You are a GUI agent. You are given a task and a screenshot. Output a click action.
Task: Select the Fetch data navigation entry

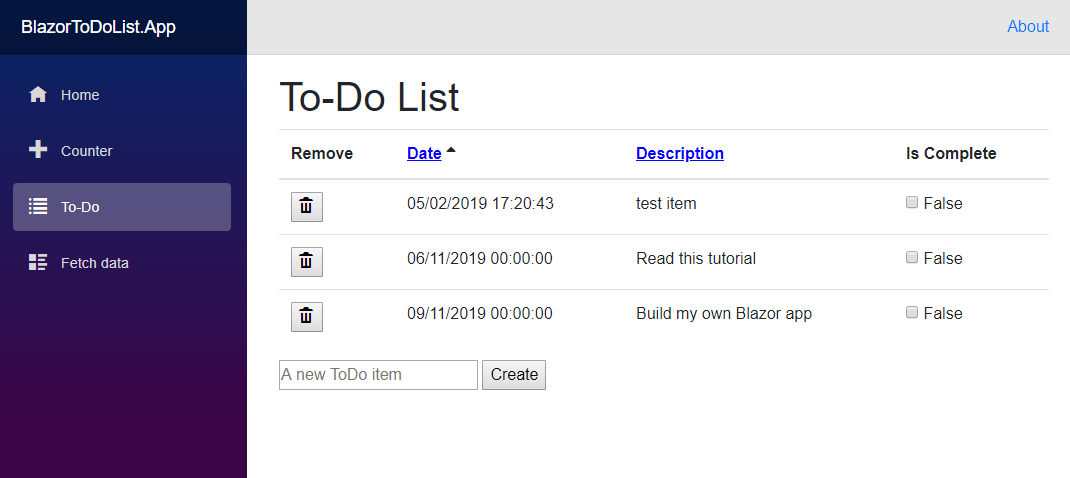122,263
